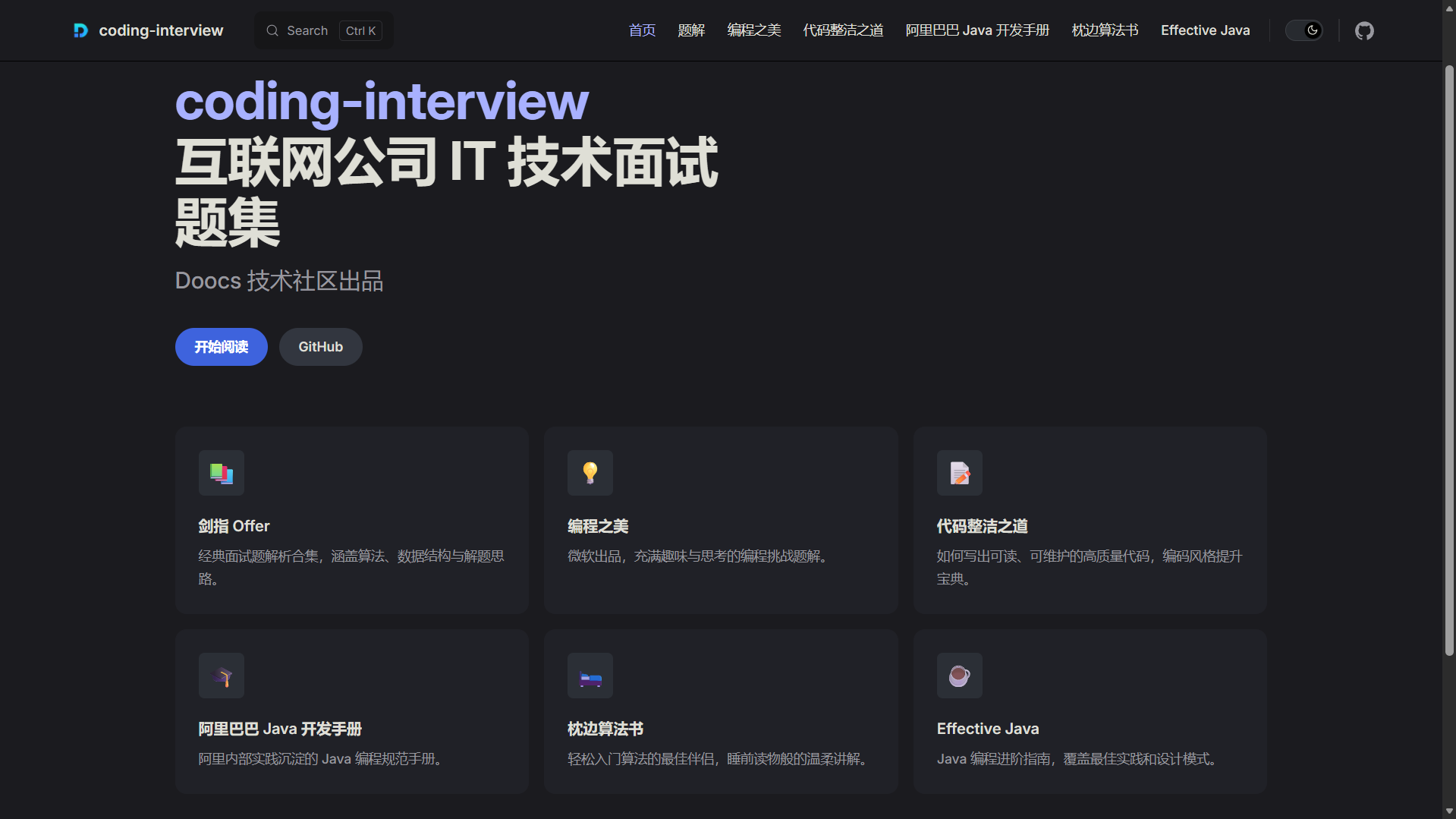
Task: Select the lightbulb icon on 编程之美 card
Action: 590,472
